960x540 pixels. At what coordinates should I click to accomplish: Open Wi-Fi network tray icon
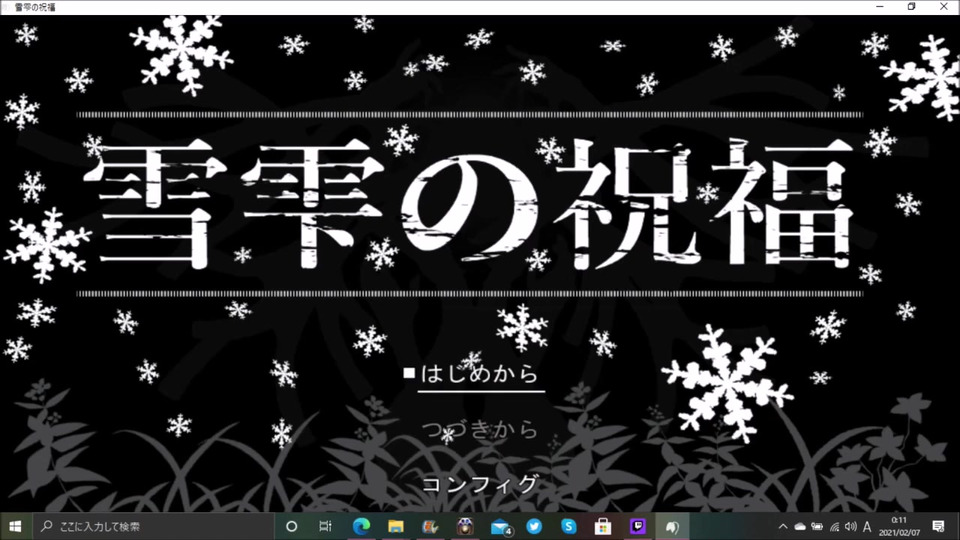click(834, 527)
